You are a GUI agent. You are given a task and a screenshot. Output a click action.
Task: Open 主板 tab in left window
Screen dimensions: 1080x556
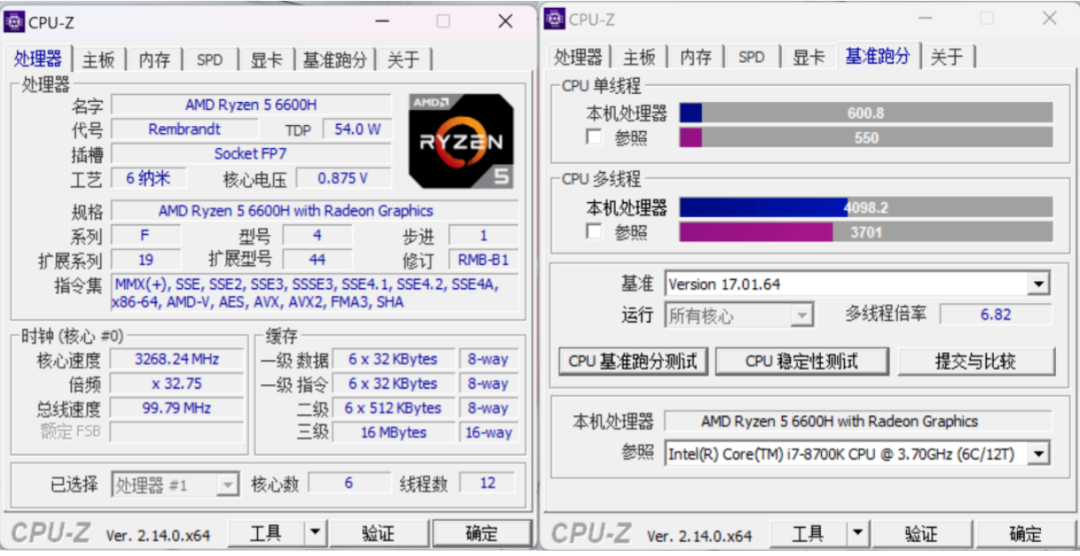click(98, 60)
